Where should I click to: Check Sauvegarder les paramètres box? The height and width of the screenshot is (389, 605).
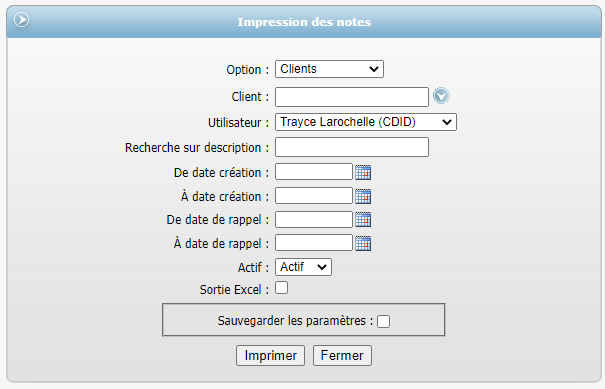(384, 321)
